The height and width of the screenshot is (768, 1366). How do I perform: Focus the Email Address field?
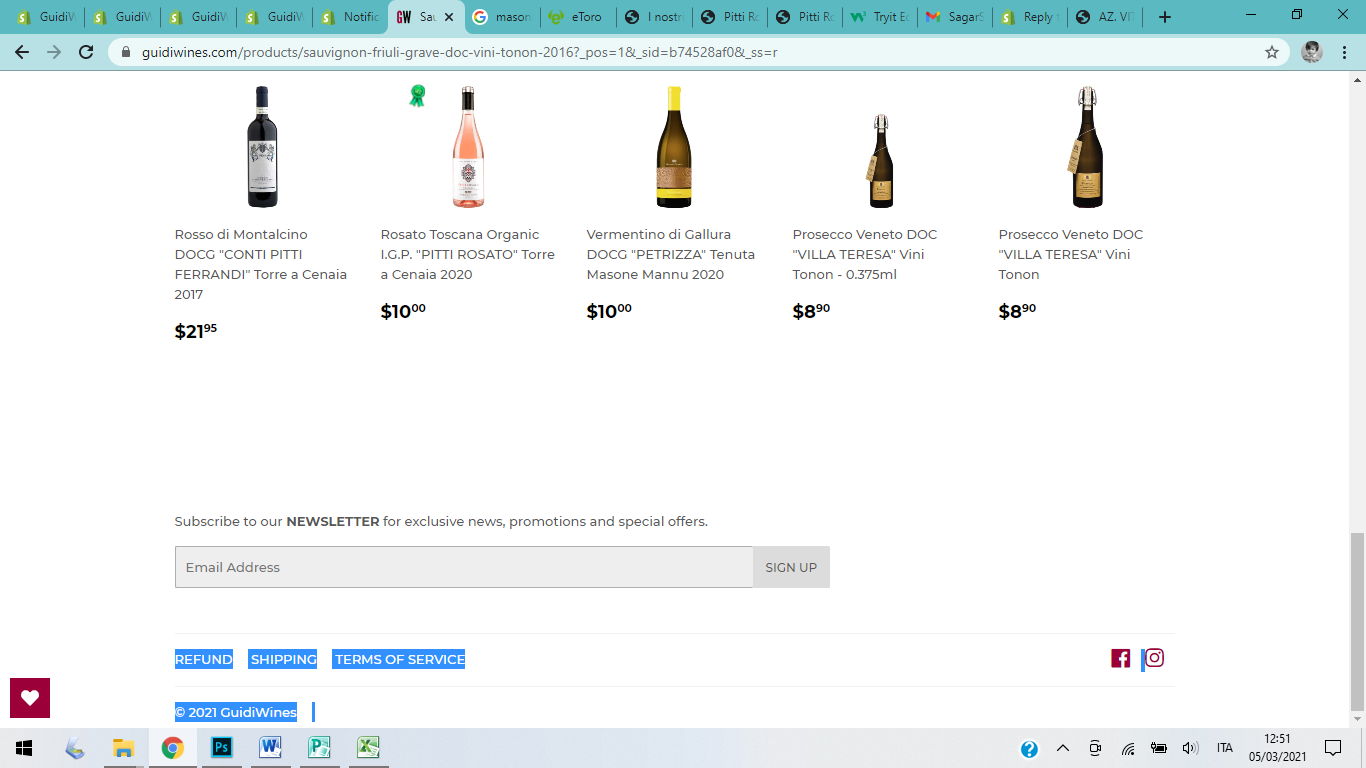click(464, 567)
